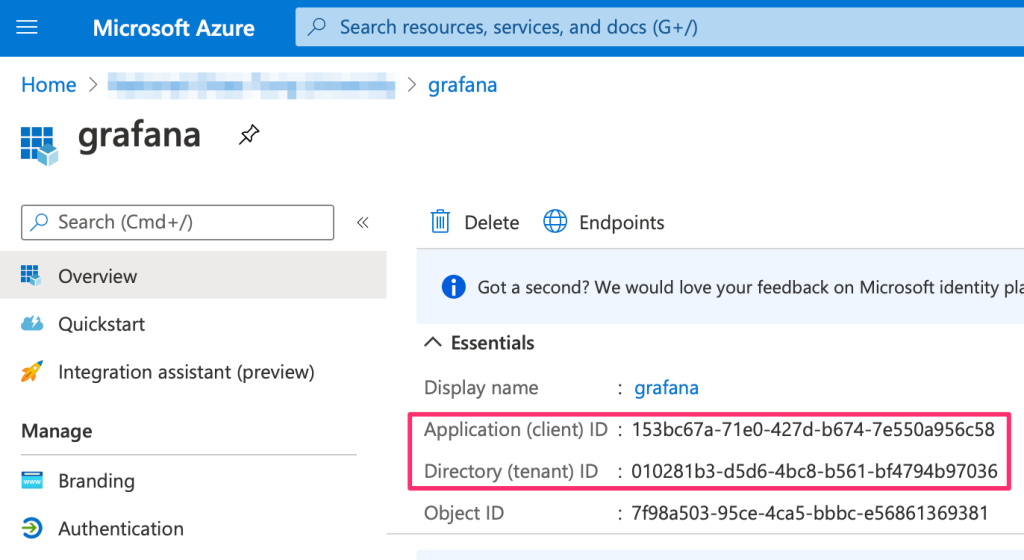The image size is (1024, 560).
Task: Click the grafana app registration icon
Action: click(x=39, y=146)
